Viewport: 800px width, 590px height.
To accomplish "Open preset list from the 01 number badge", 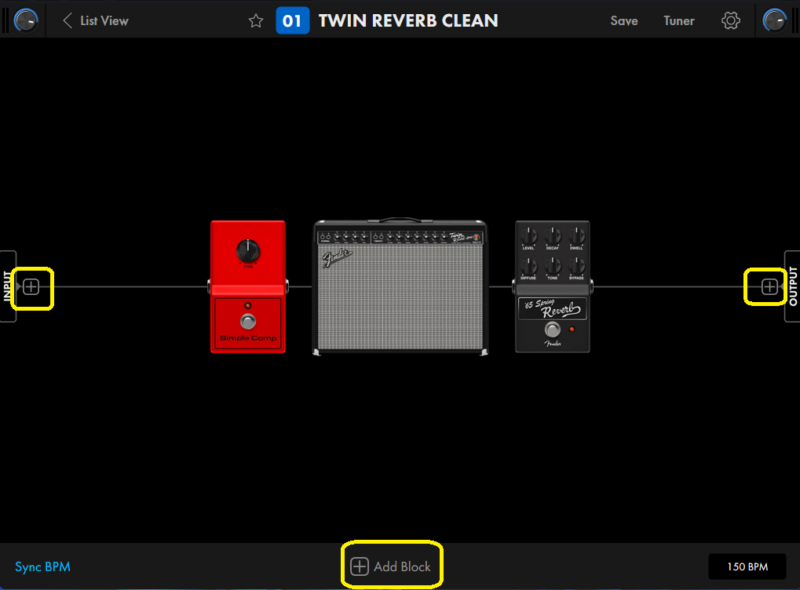I will click(x=292, y=21).
